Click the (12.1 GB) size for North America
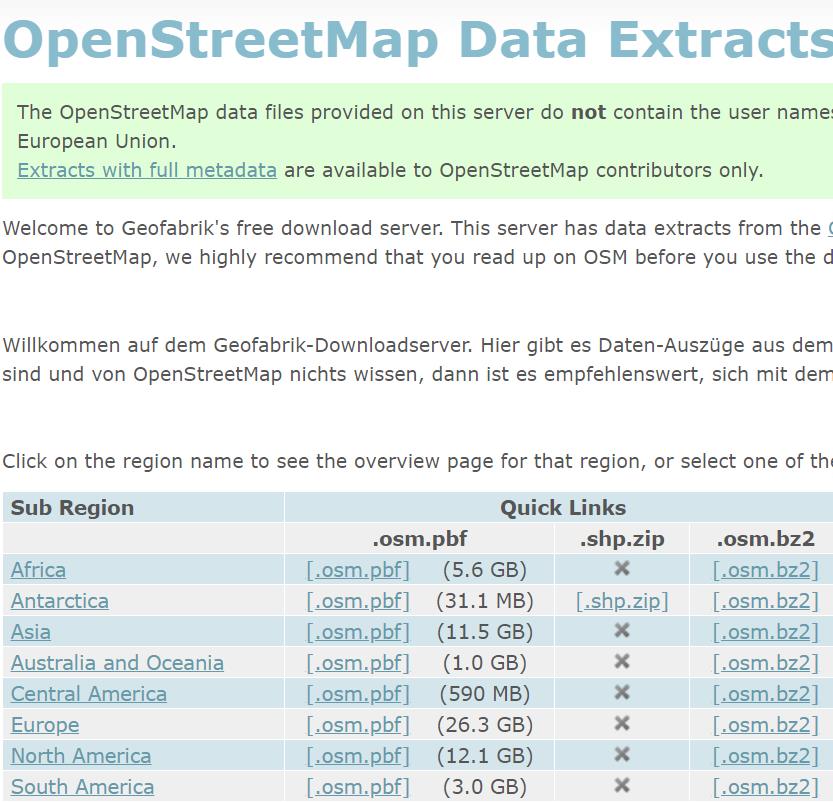The width and height of the screenshot is (833, 802). [x=484, y=756]
